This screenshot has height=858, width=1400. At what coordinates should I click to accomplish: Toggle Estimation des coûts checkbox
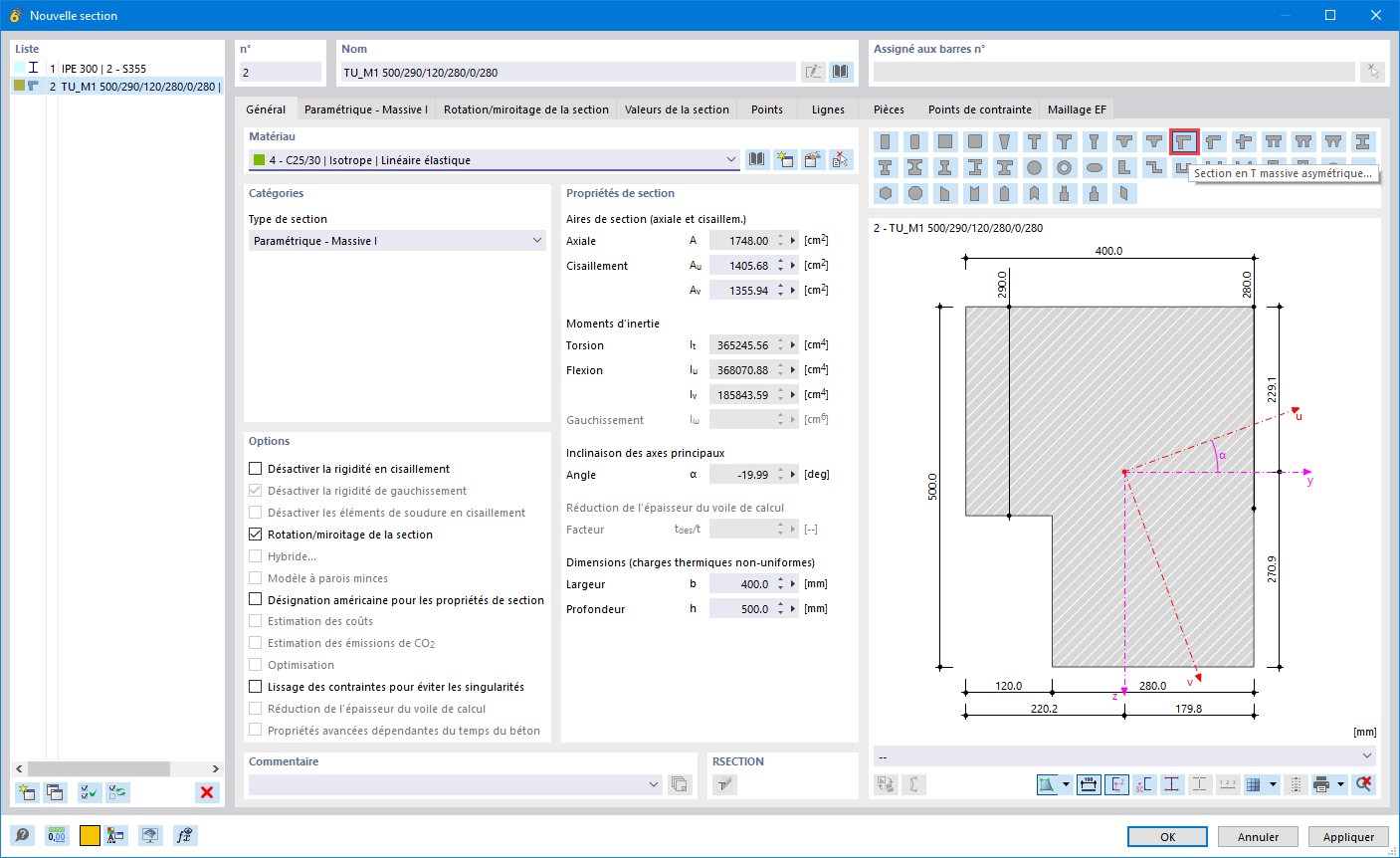coord(256,621)
